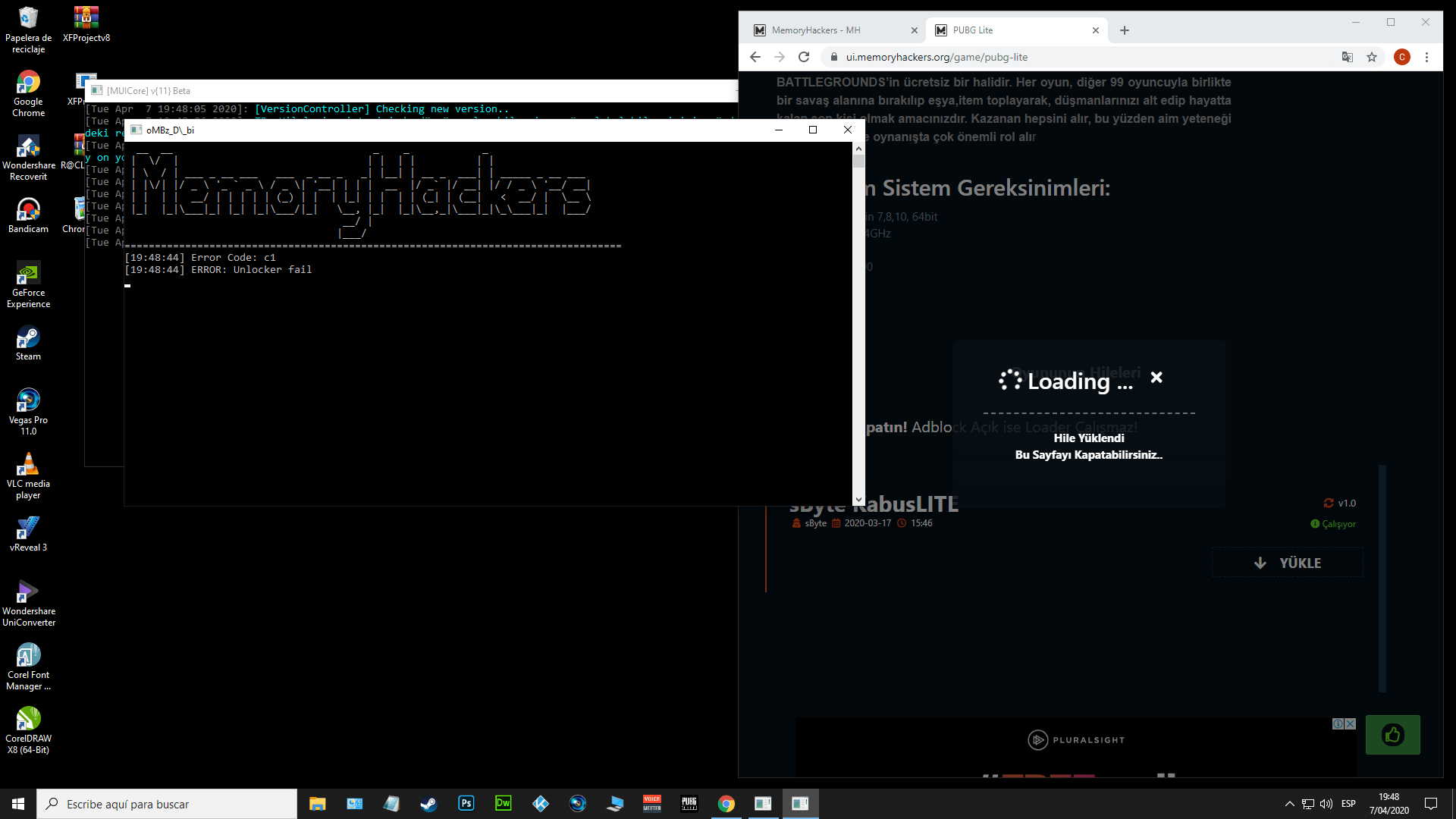Viewport: 1456px width, 819px height.
Task: Close the MemoryHackers - MH tab
Action: [x=914, y=30]
